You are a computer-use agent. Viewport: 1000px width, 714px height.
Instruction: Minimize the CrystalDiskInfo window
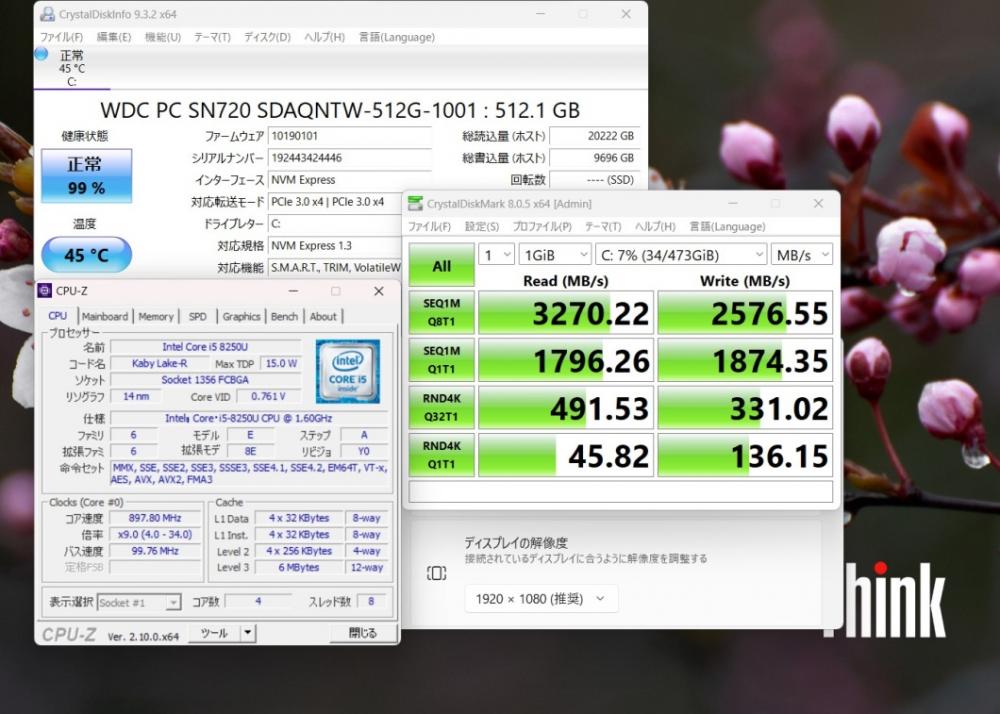point(540,14)
